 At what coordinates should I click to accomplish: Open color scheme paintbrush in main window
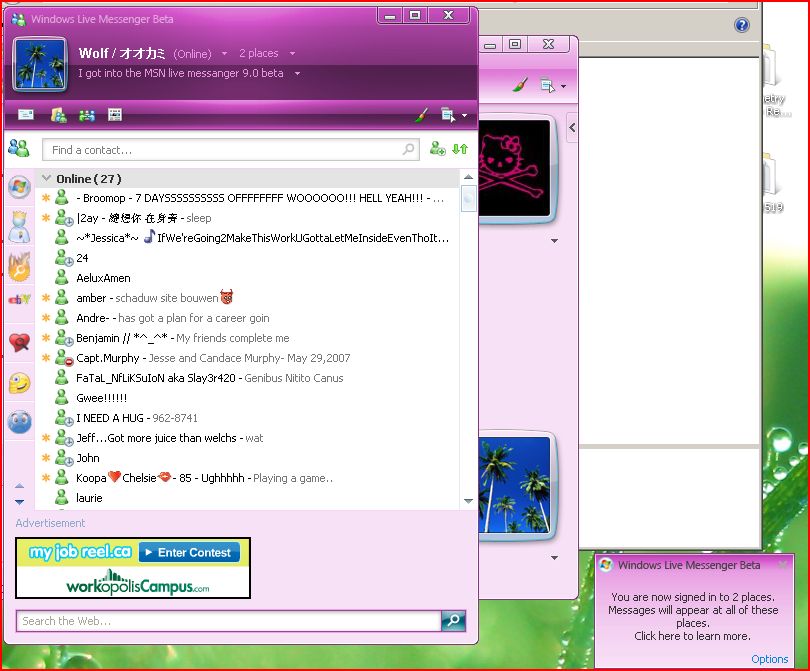click(x=422, y=115)
